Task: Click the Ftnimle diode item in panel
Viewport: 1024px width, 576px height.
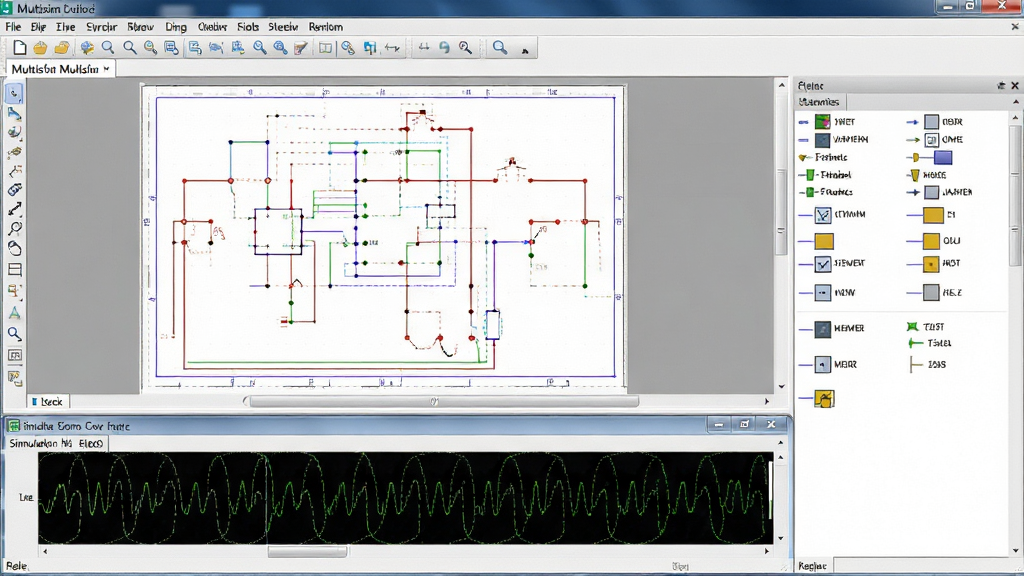Action: coord(823,157)
